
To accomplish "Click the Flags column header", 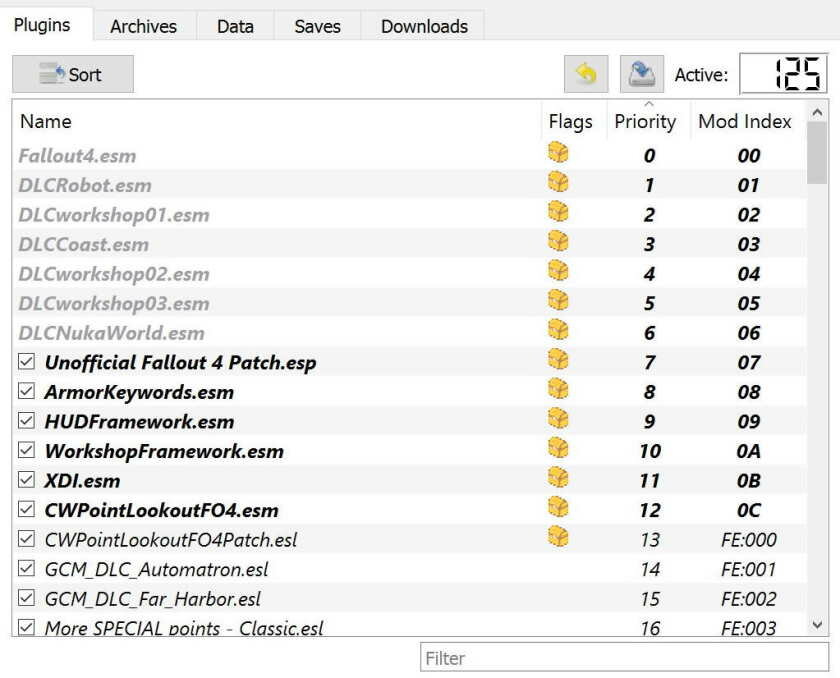I will click(571, 122).
